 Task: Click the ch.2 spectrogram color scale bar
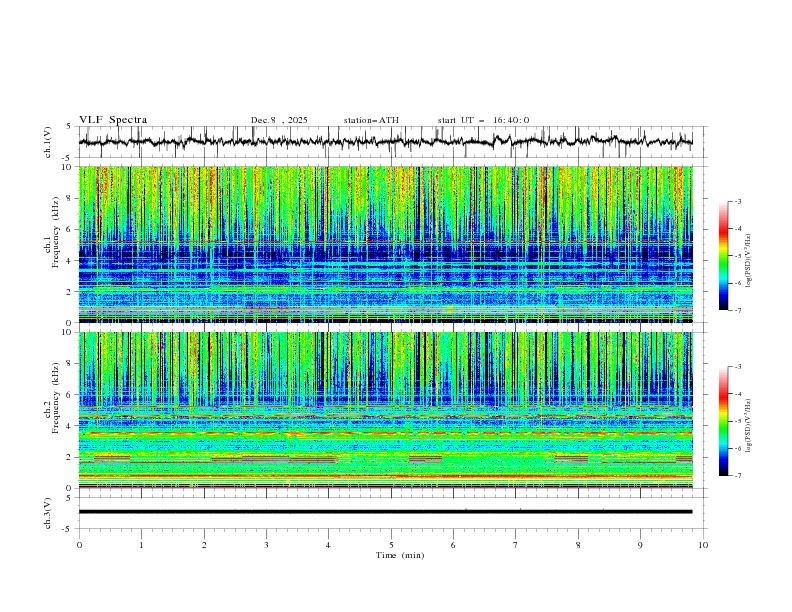[723, 421]
